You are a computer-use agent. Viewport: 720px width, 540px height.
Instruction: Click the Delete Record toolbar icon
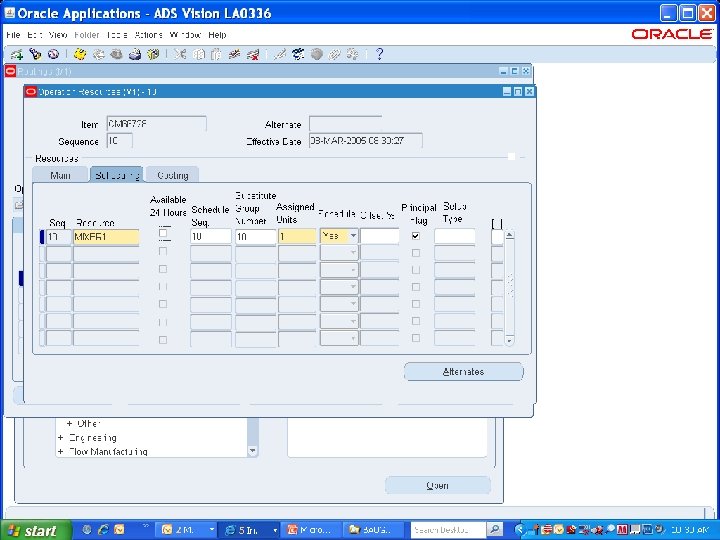point(253,54)
